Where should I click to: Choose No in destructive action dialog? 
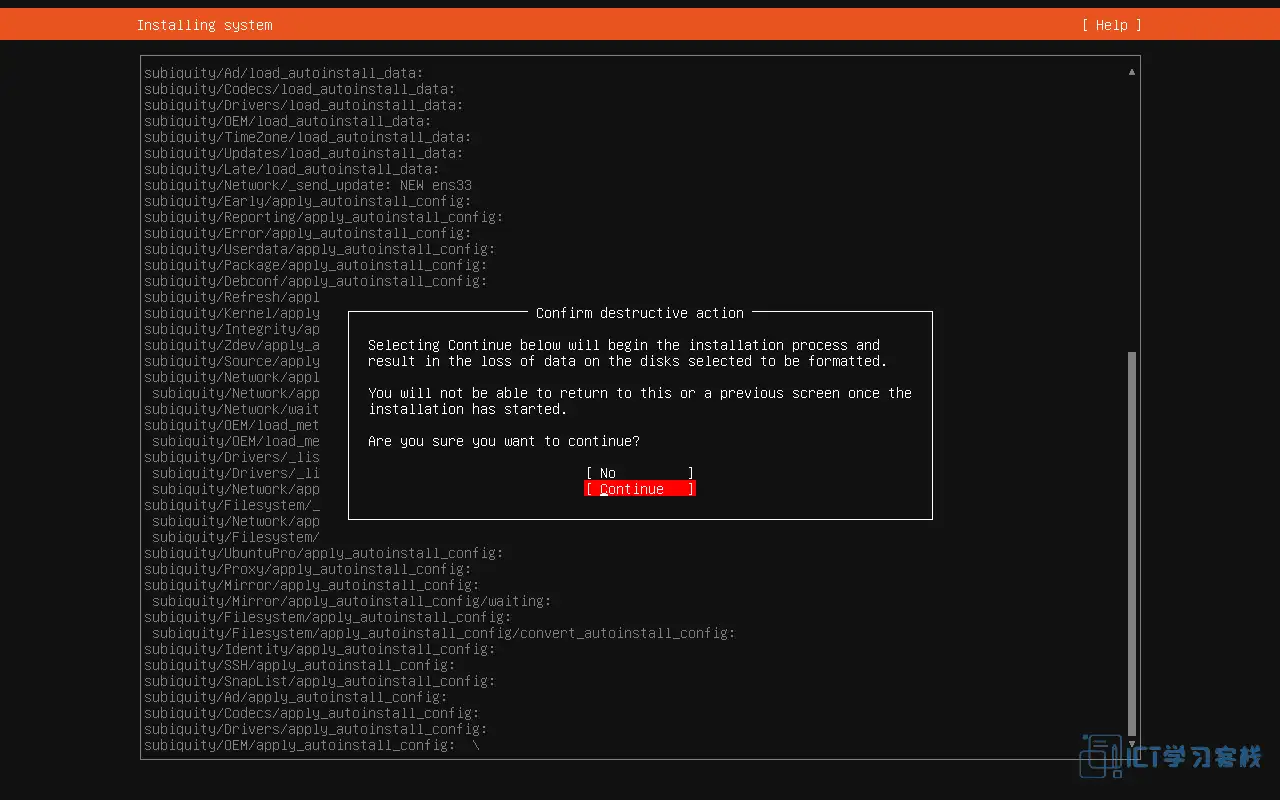pyautogui.click(x=640, y=473)
